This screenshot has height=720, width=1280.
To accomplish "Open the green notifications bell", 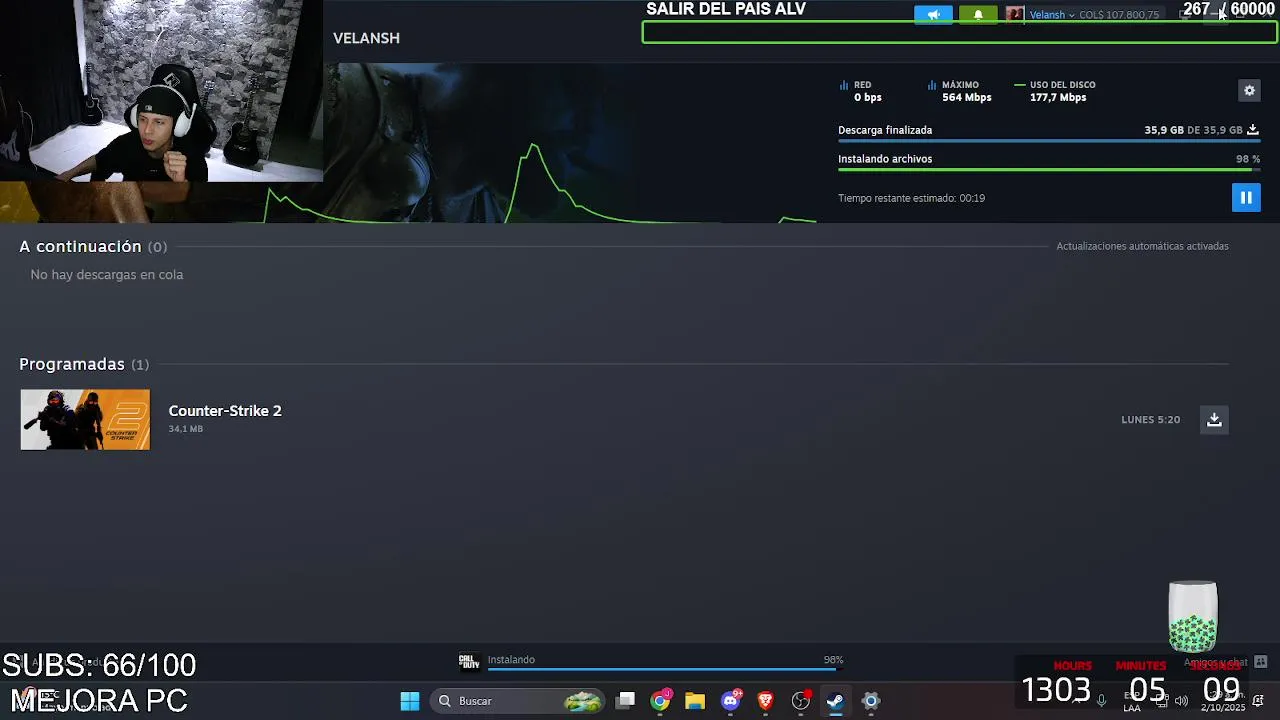I will tap(978, 15).
